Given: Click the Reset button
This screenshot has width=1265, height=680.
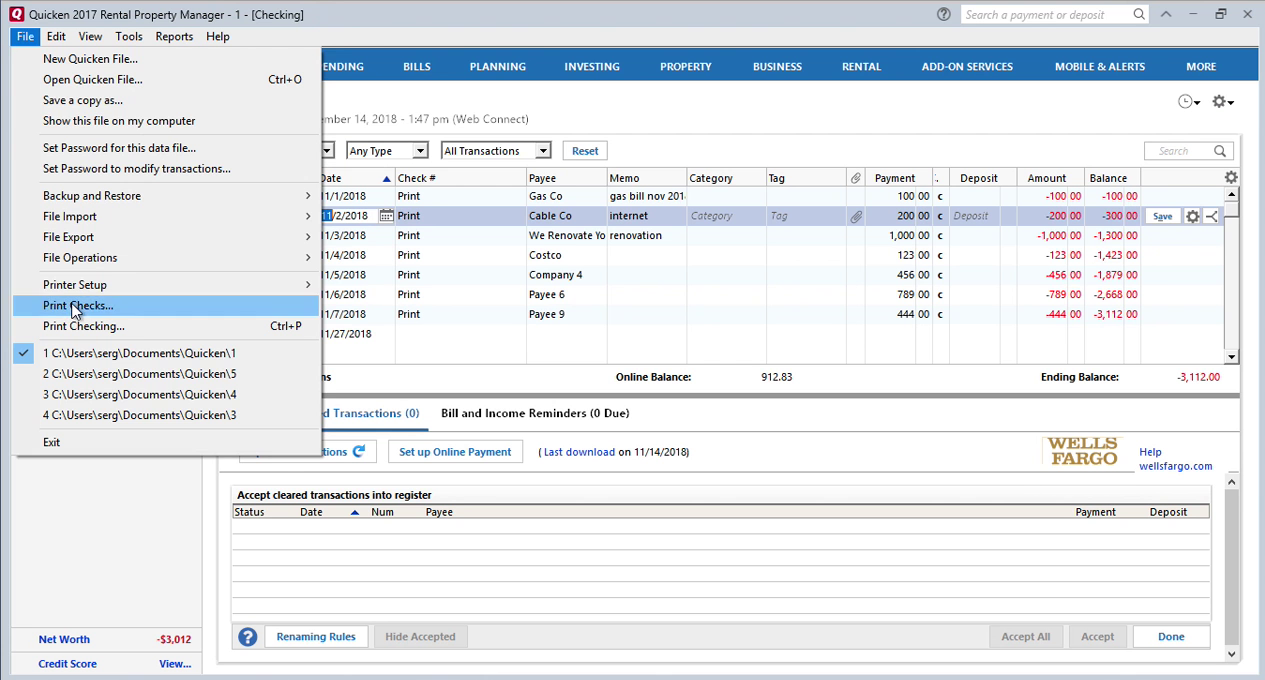Looking at the screenshot, I should point(584,150).
